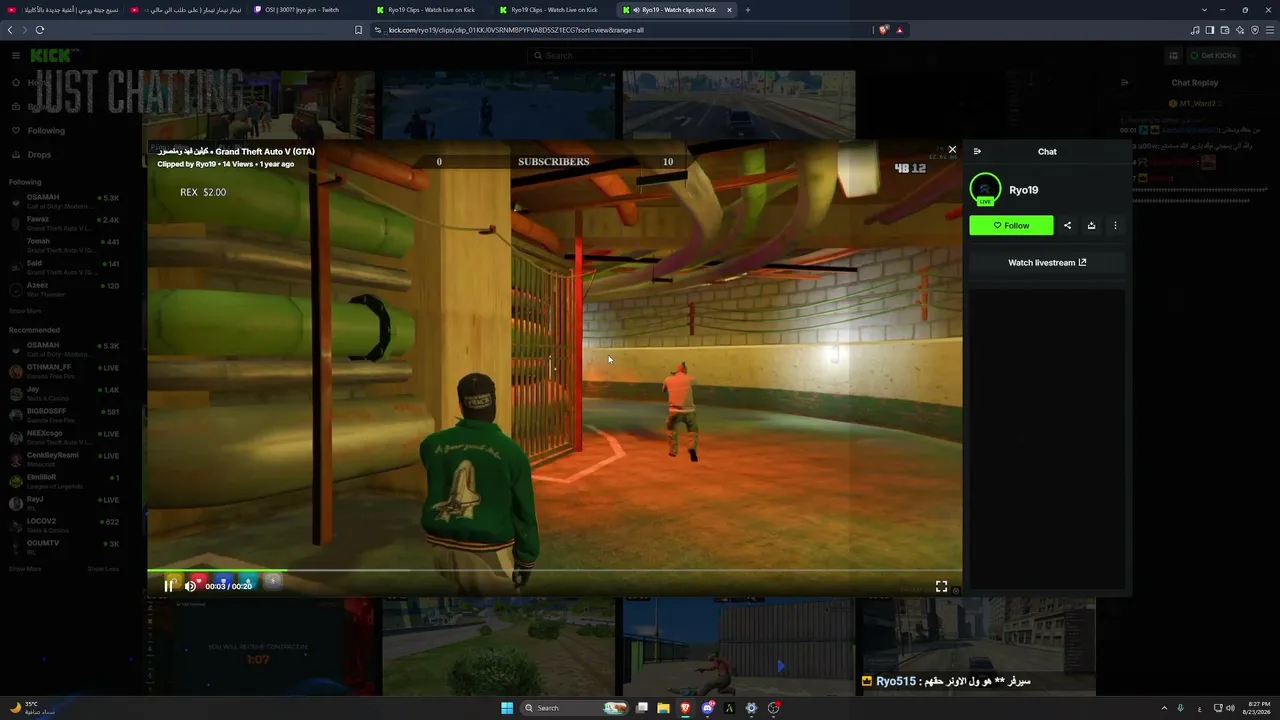The width and height of the screenshot is (1280, 720).
Task: Collapse recommended list with Show Less
Action: (103, 569)
